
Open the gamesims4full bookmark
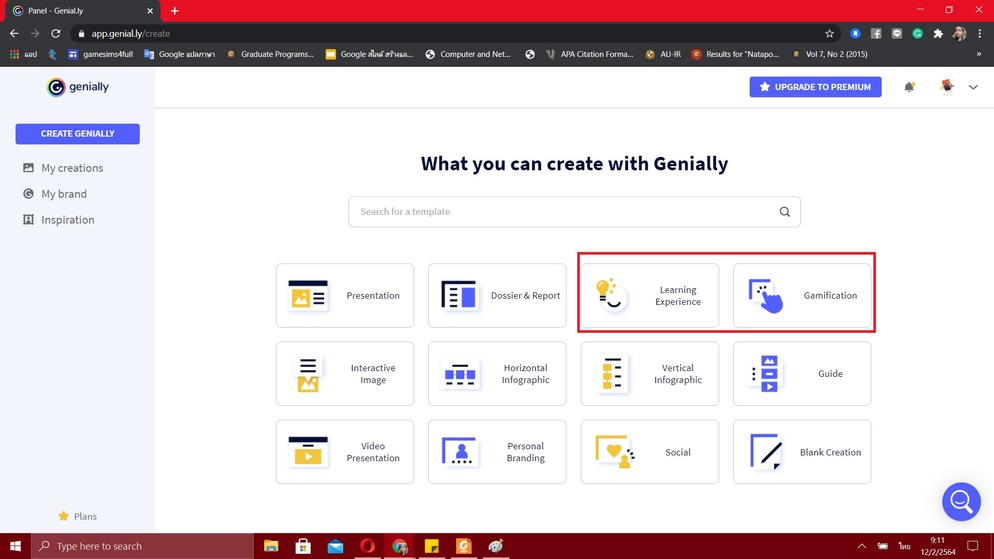101,54
